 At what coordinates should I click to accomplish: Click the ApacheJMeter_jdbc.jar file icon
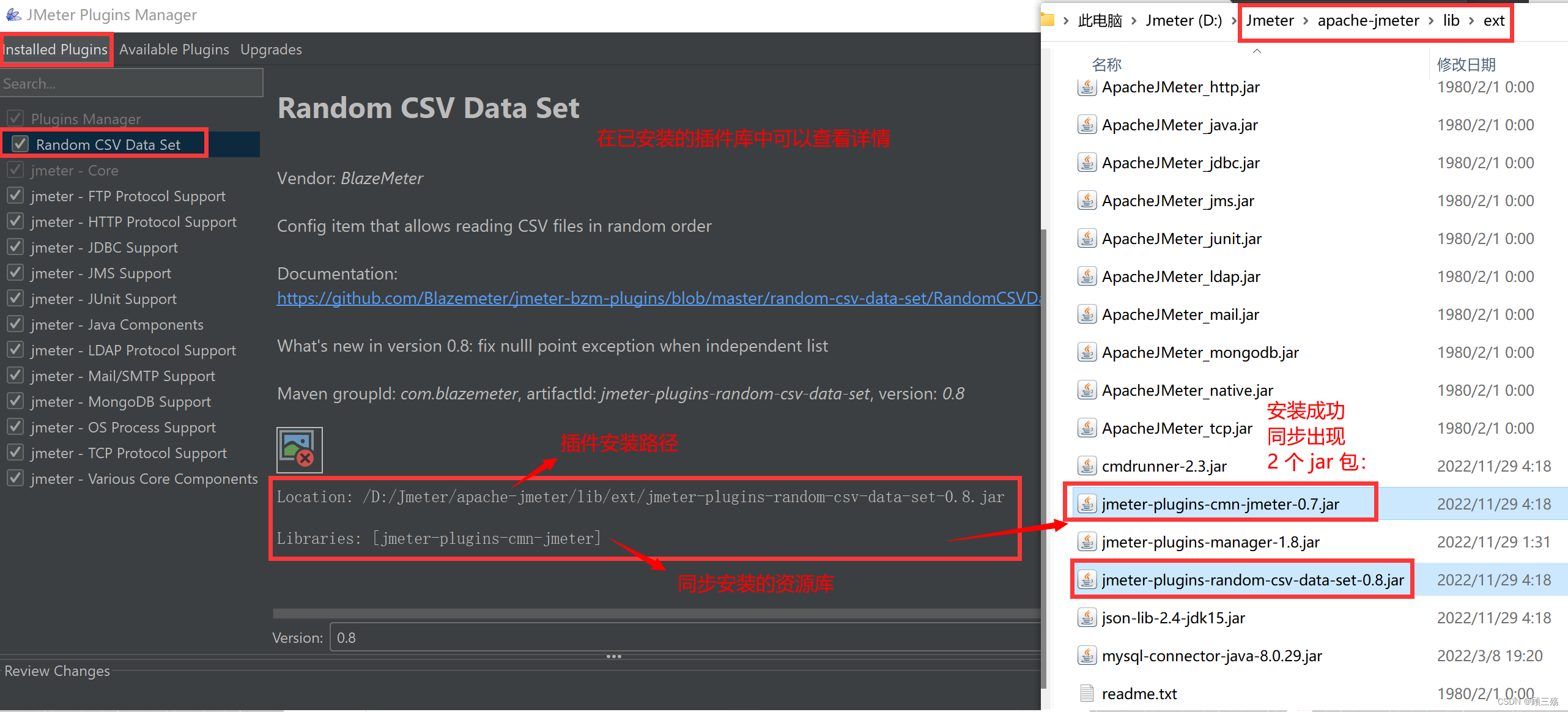click(1087, 163)
